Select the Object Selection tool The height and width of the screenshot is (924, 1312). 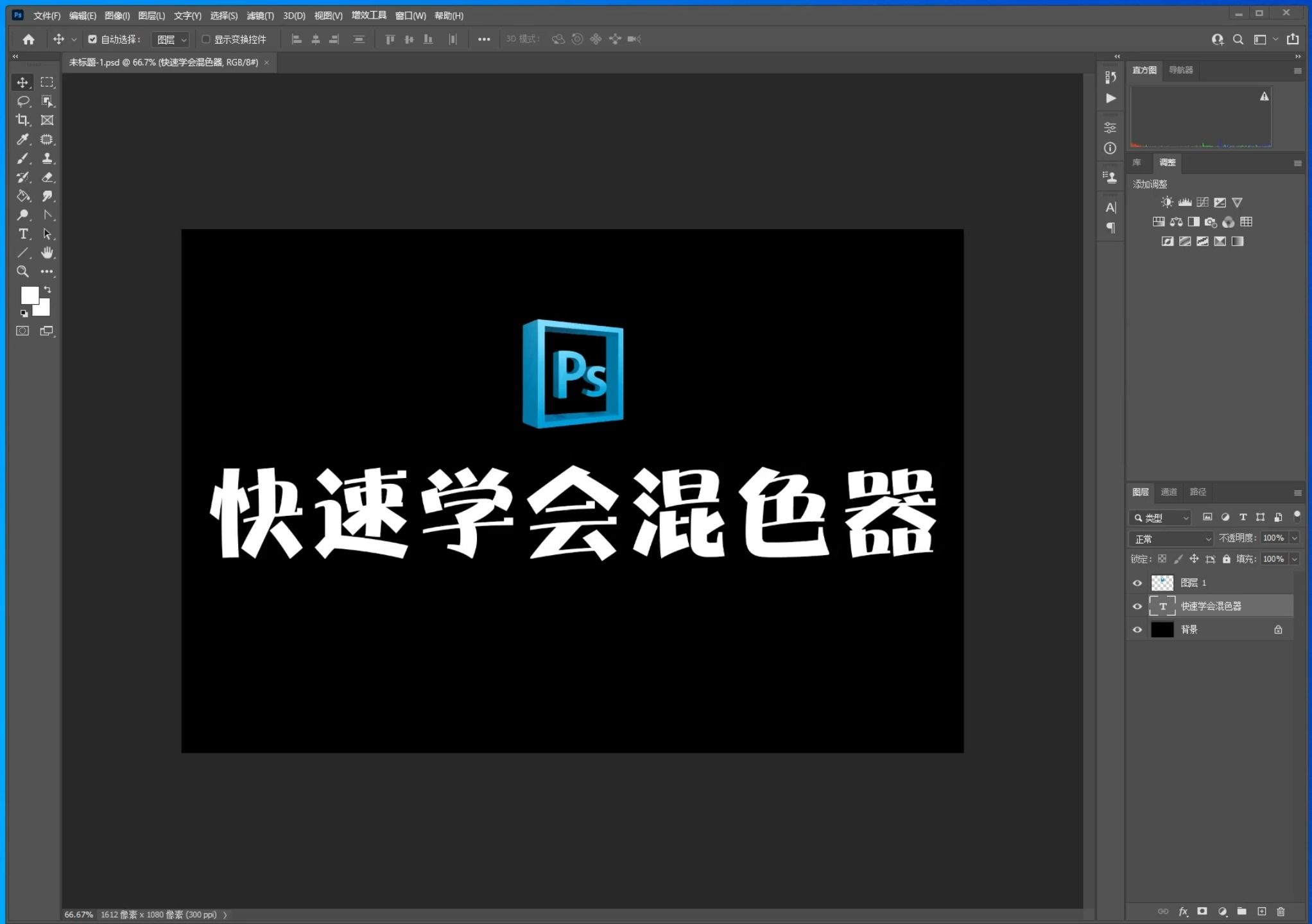(x=47, y=101)
